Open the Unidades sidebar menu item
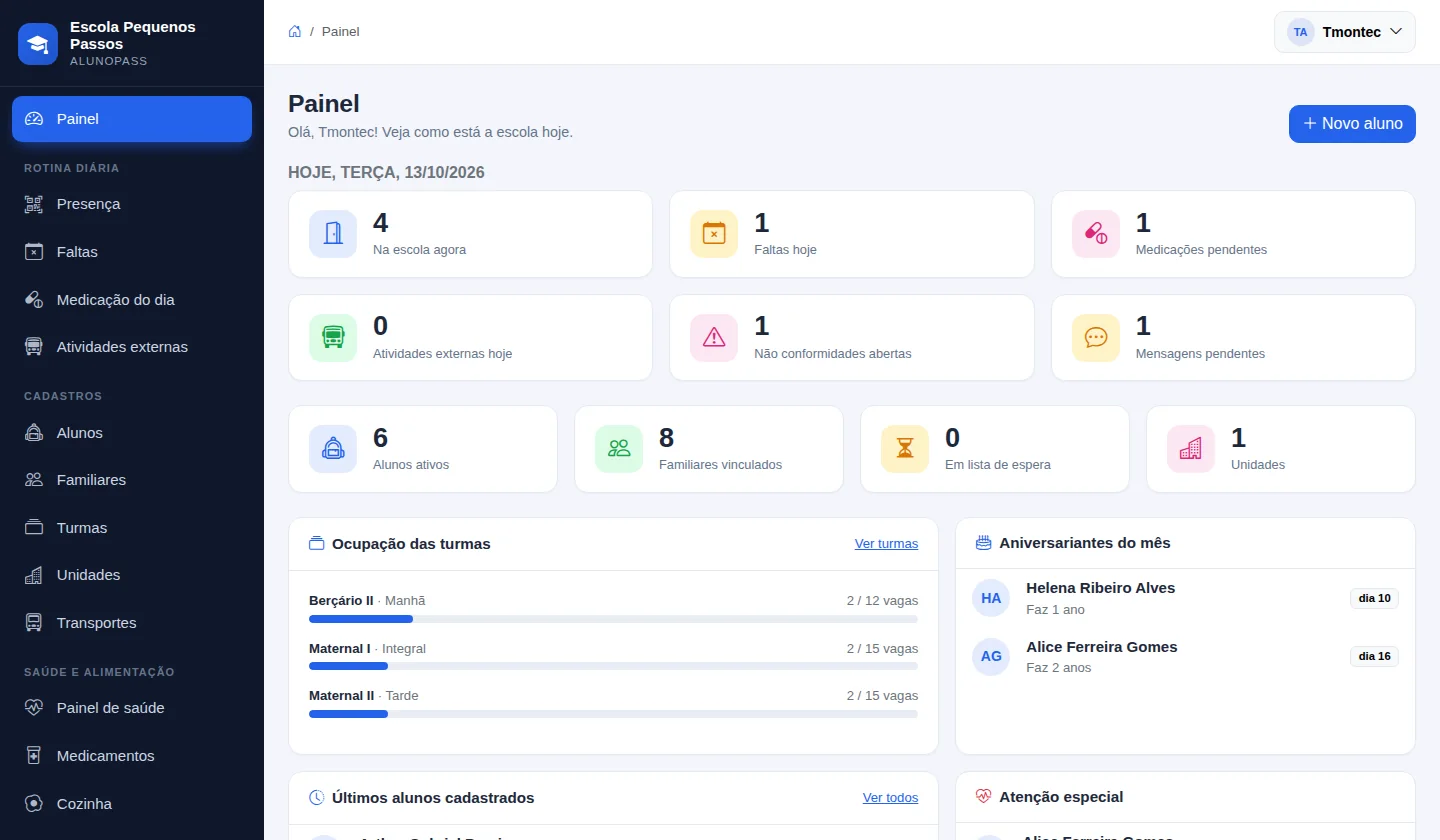This screenshot has height=840, width=1440. pos(132,575)
